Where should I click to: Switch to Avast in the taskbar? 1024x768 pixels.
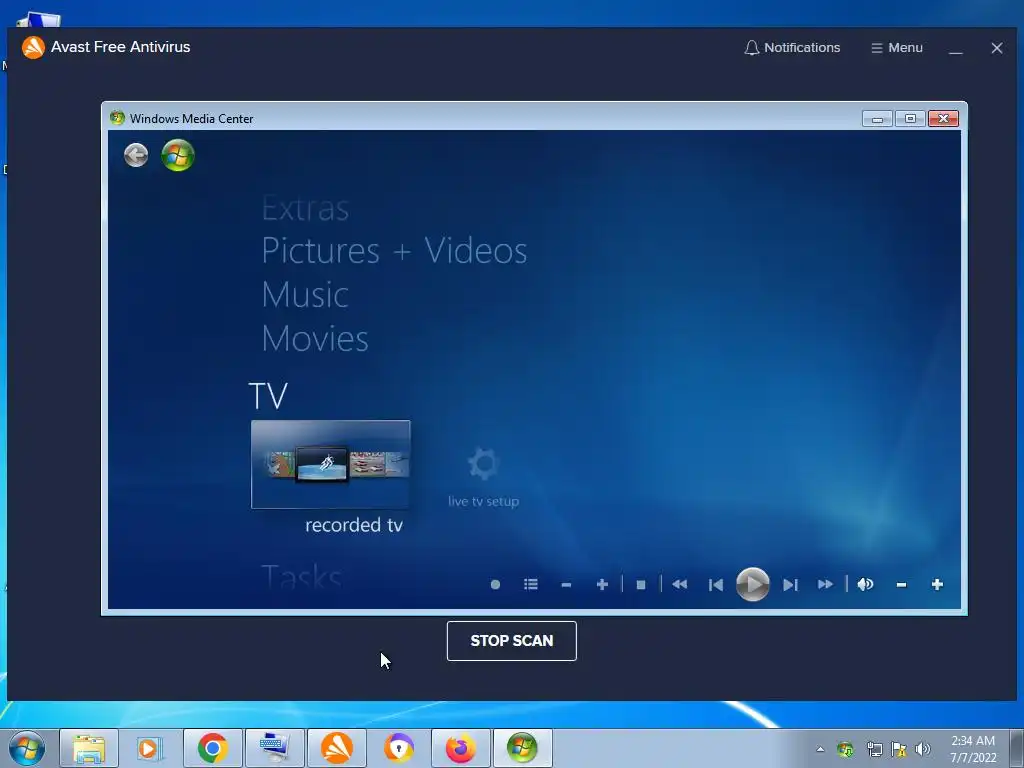(336, 748)
